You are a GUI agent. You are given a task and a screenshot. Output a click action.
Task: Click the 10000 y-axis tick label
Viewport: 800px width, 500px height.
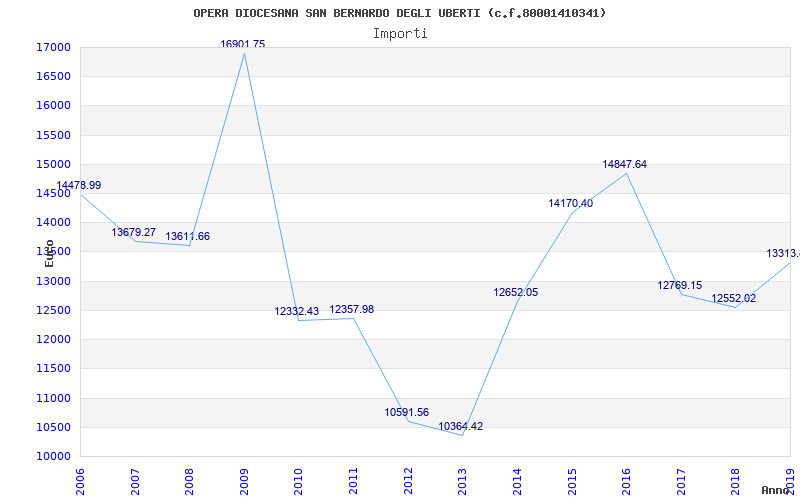(x=53, y=456)
